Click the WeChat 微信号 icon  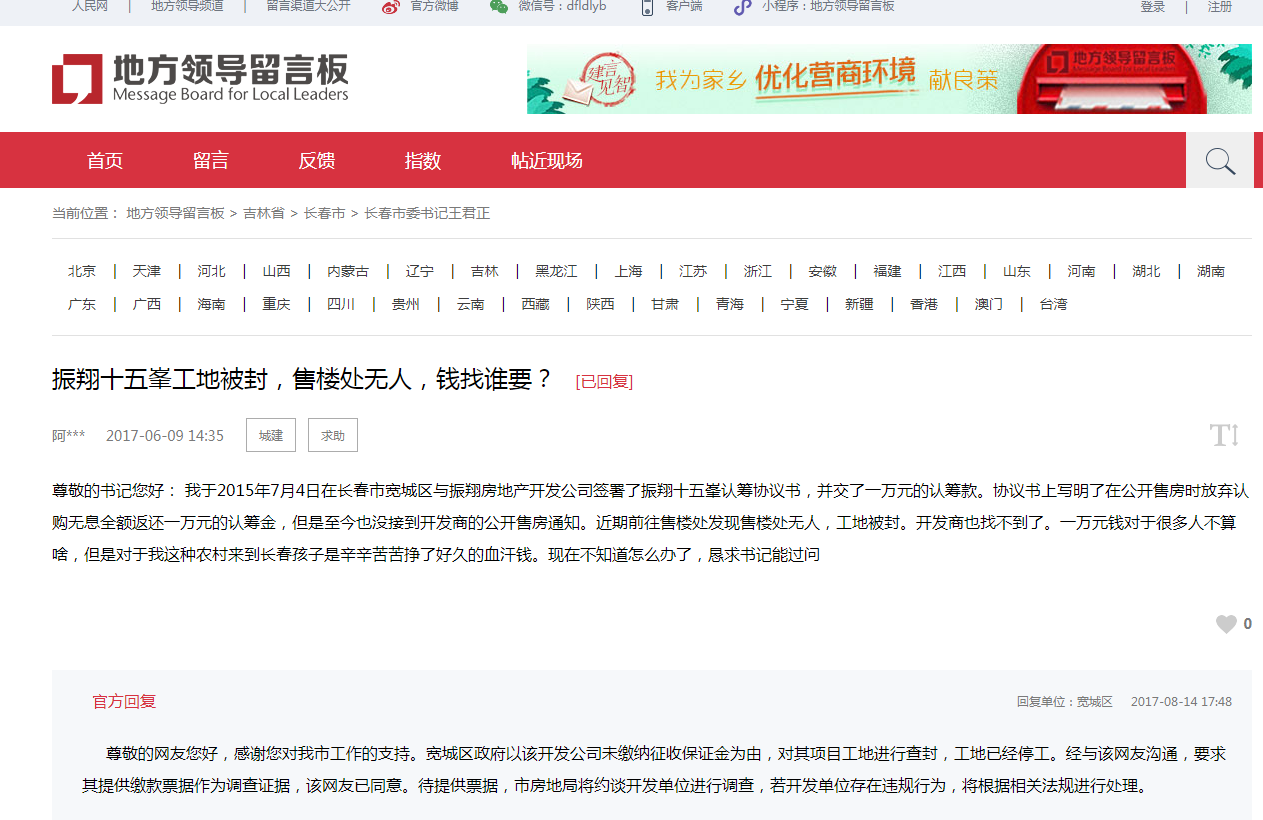pyautogui.click(x=497, y=8)
